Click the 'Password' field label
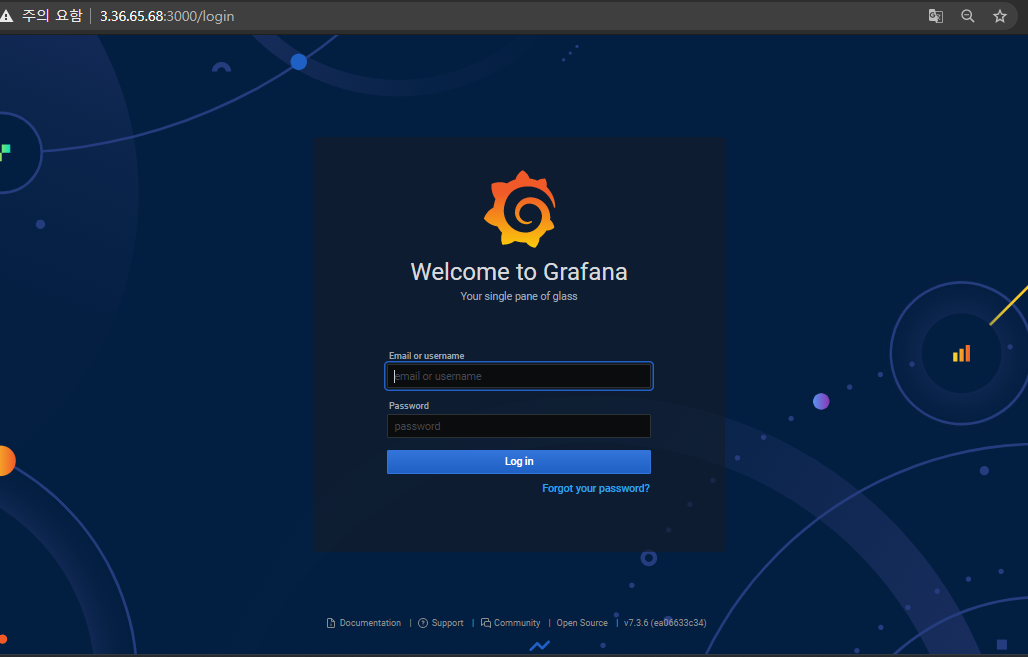This screenshot has height=657, width=1028. point(408,406)
